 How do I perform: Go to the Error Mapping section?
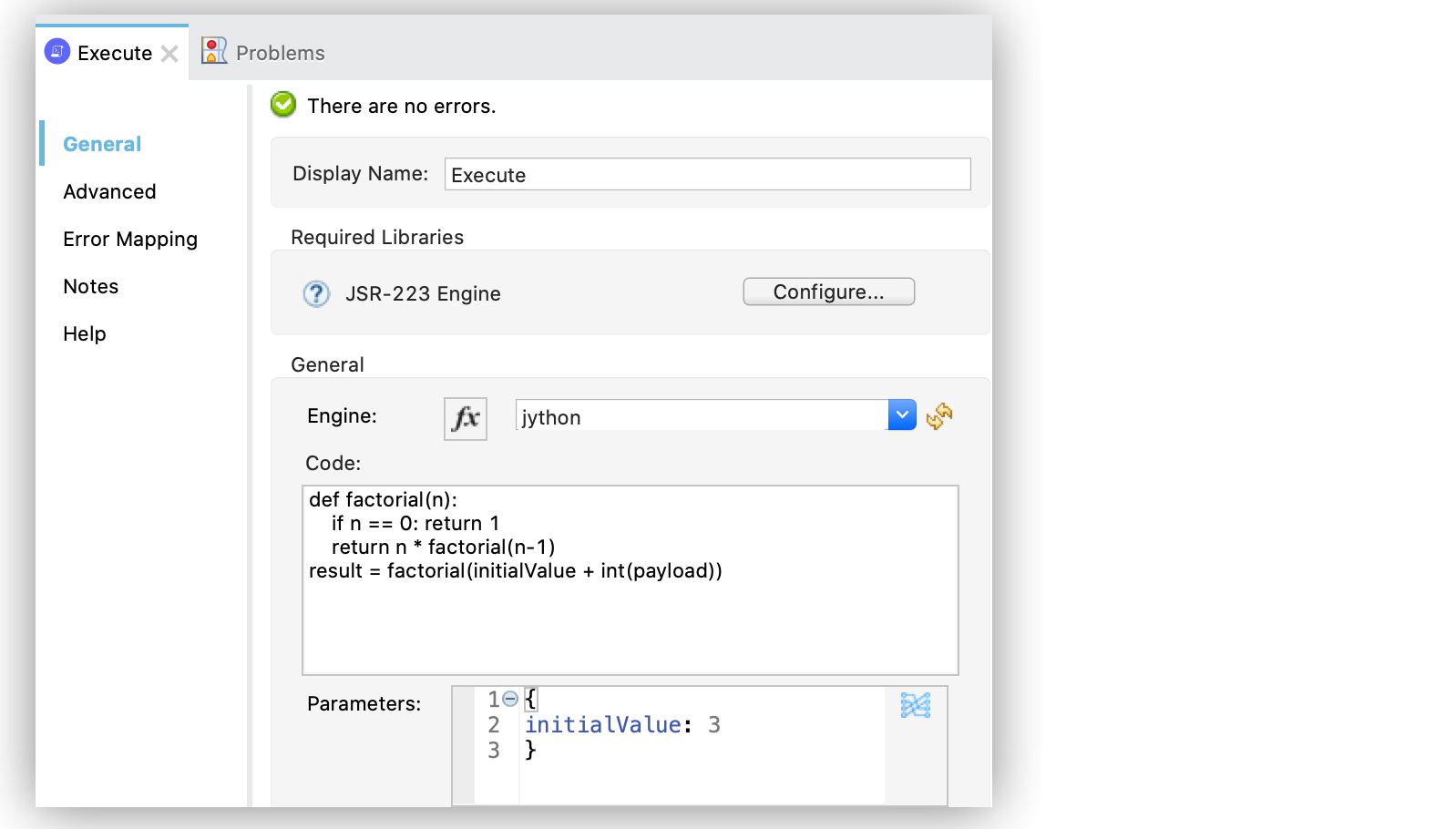tap(130, 239)
